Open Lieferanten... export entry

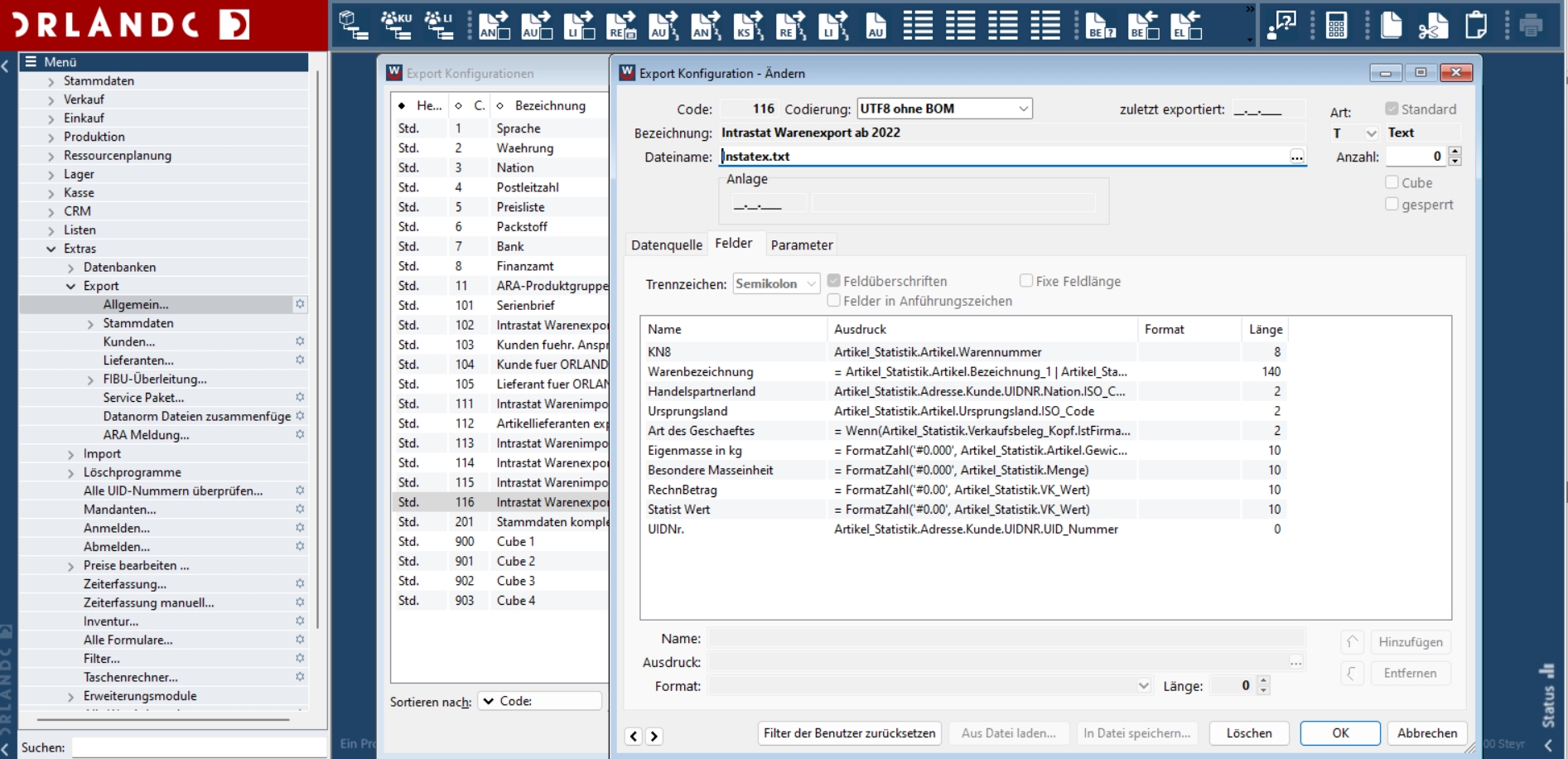138,360
